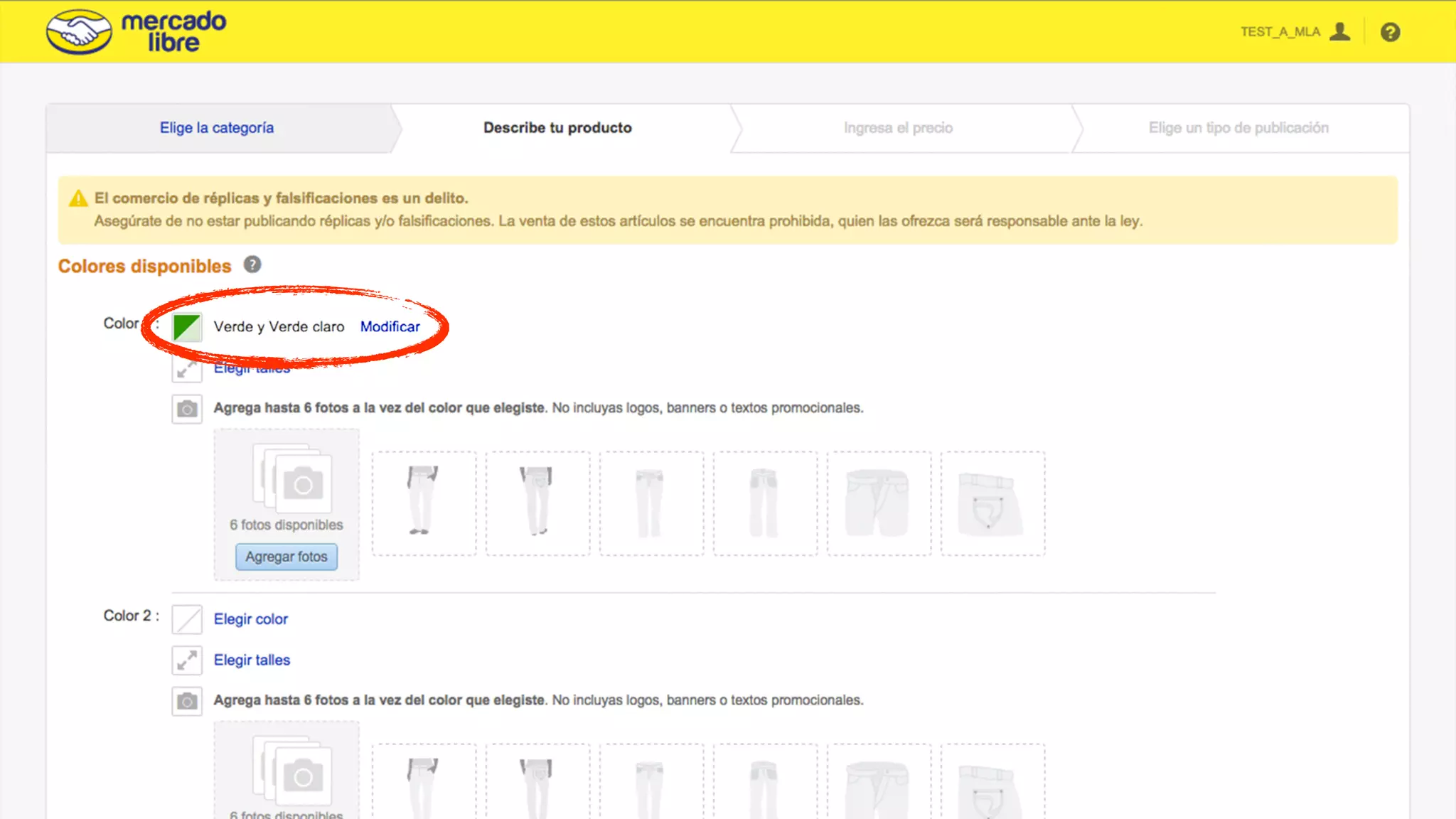Click the resize arrows icon for Color 2 sizes

187,660
